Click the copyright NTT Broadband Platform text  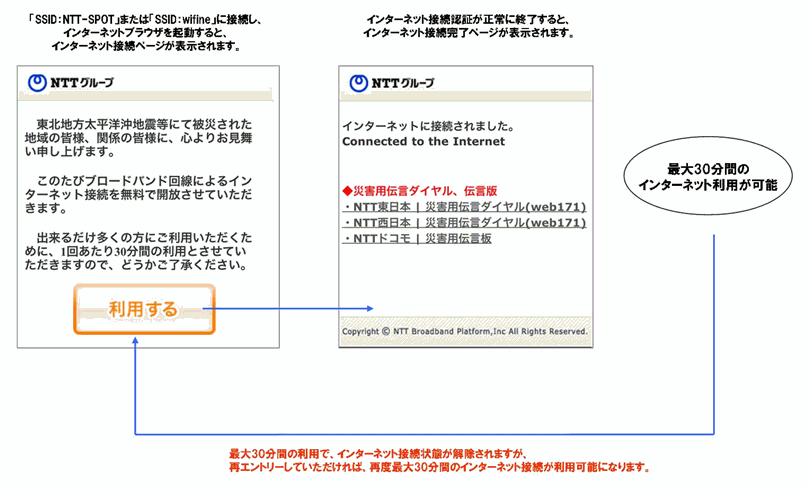464,331
